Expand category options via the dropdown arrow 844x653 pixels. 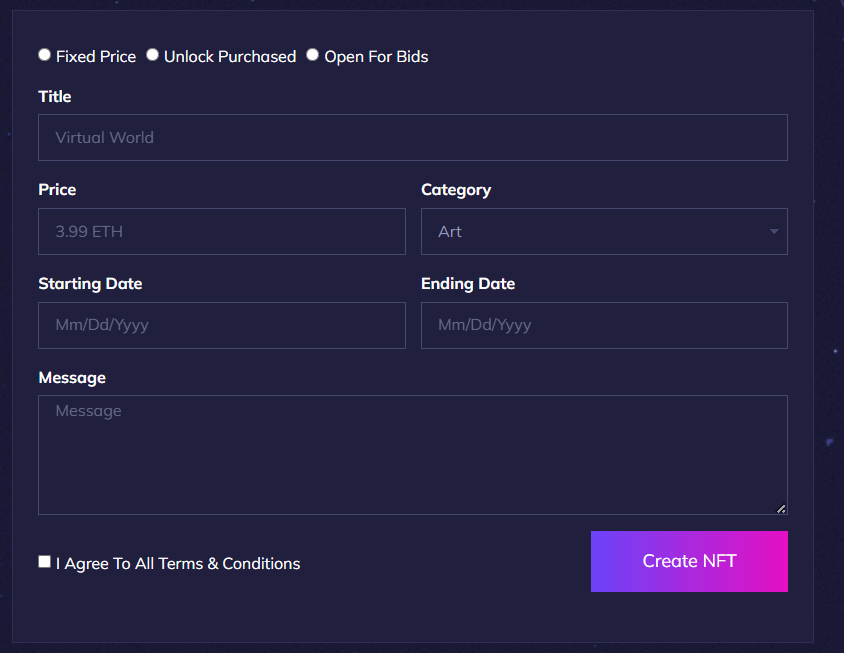coord(773,231)
